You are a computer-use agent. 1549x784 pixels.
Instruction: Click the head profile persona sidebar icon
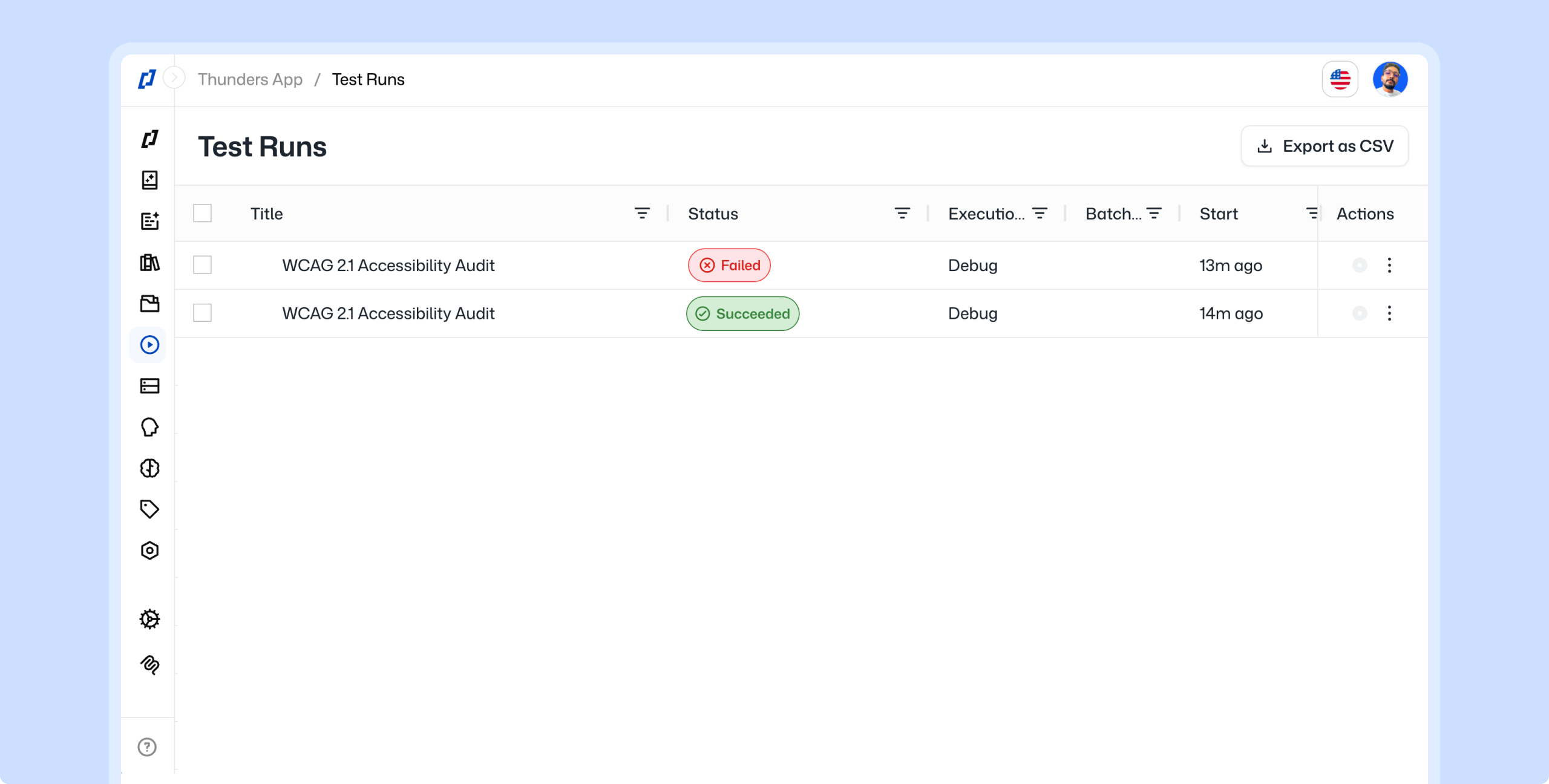[149, 427]
